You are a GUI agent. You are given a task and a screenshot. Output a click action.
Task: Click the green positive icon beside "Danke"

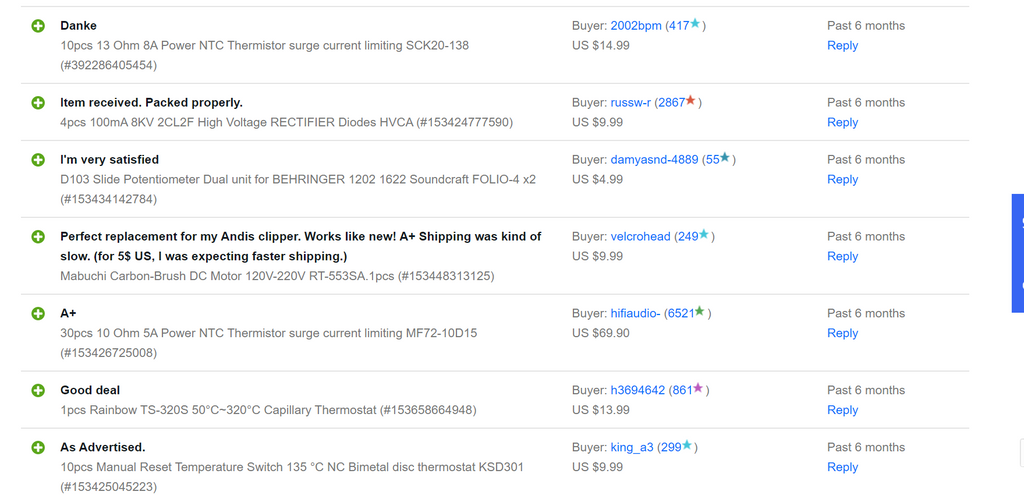[x=38, y=26]
